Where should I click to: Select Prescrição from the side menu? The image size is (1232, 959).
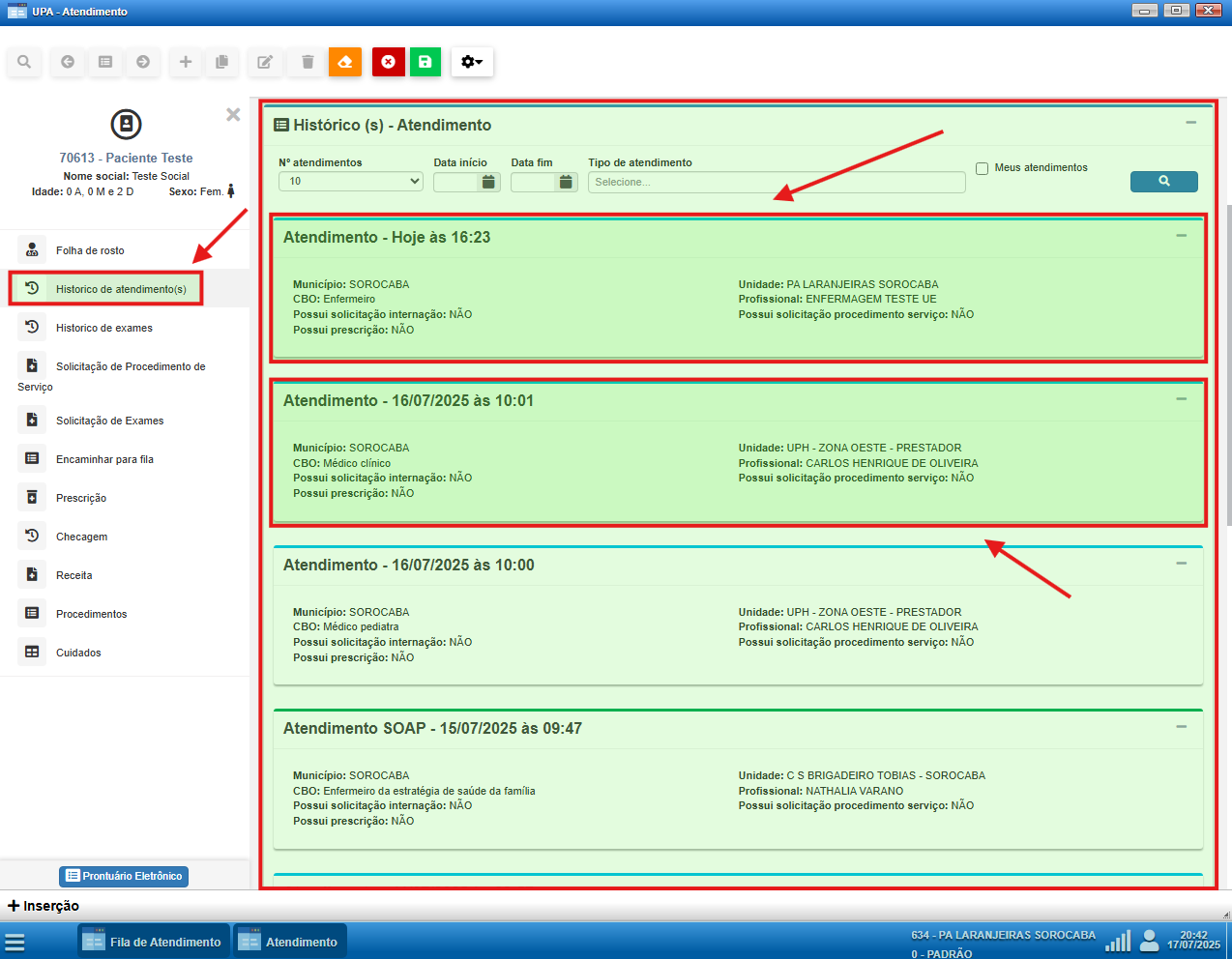[x=81, y=498]
